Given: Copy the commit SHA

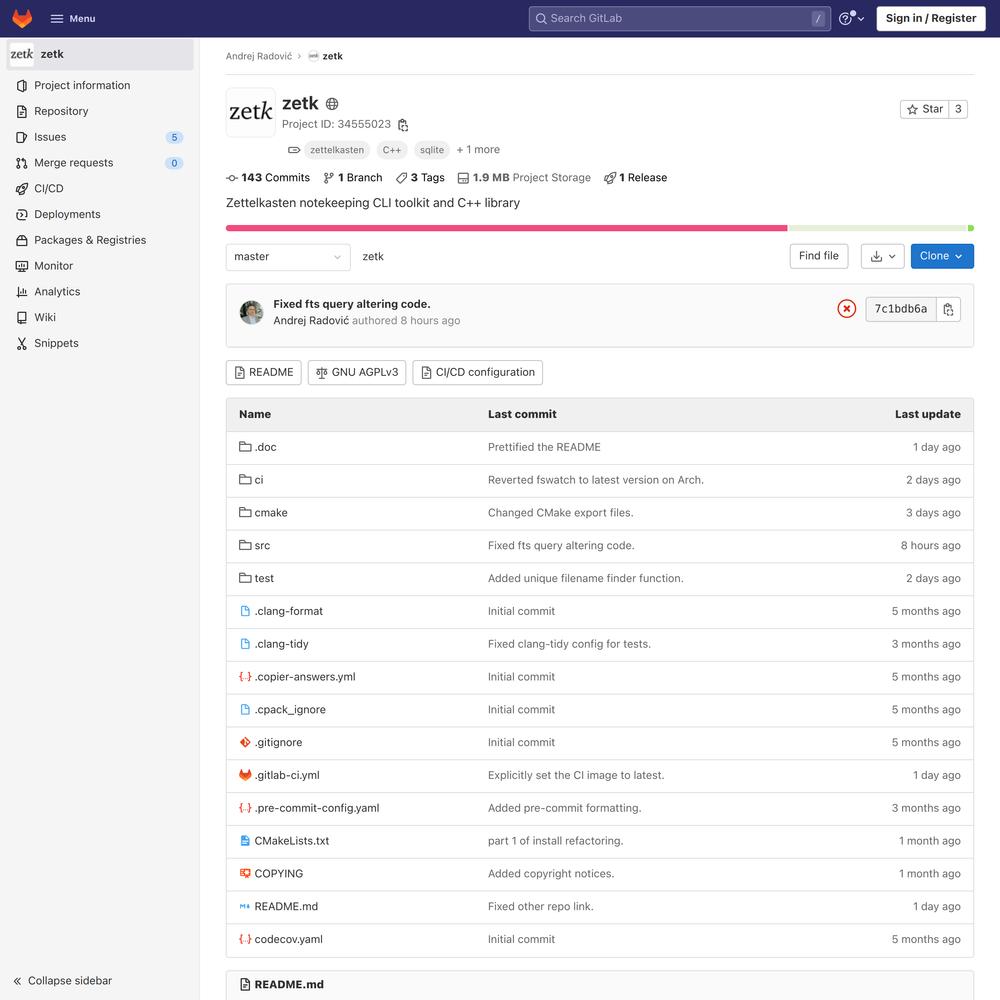Looking at the screenshot, I should (948, 309).
